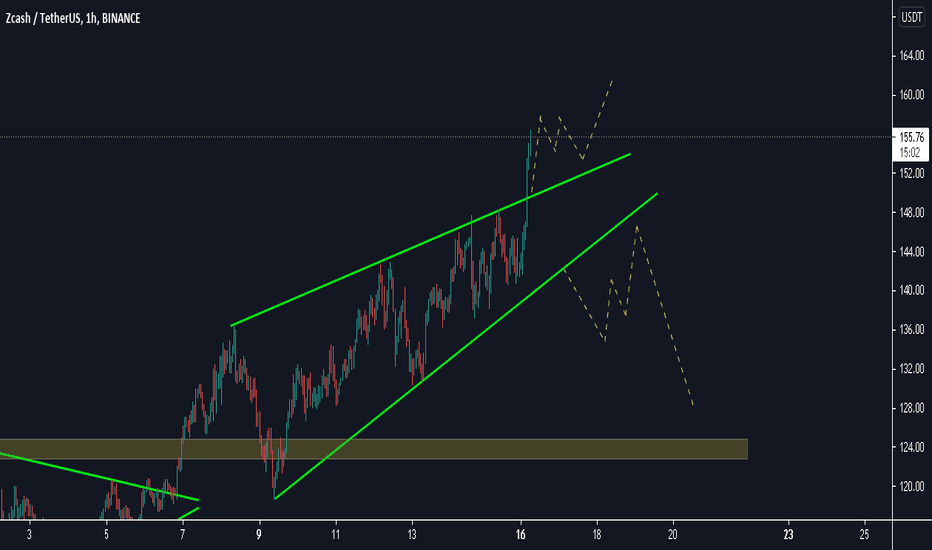The image size is (932, 550).
Task: Click date 23 on time axis
Action: coord(788,535)
